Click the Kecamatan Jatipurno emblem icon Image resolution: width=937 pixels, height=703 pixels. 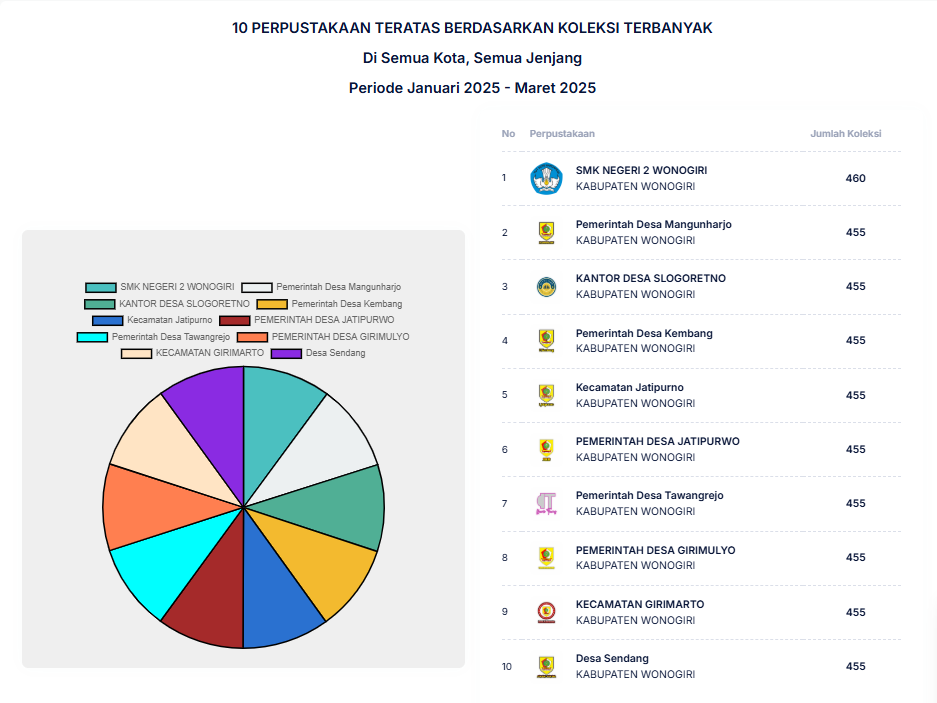coord(546,395)
